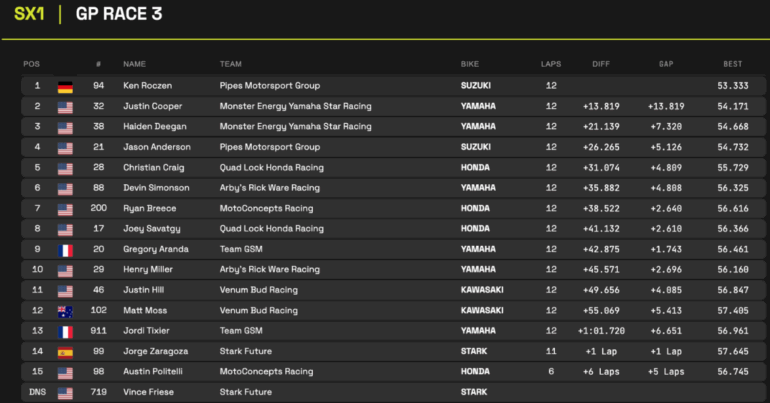Open rider name Jason Anderson
The width and height of the screenshot is (770, 403).
(x=155, y=147)
